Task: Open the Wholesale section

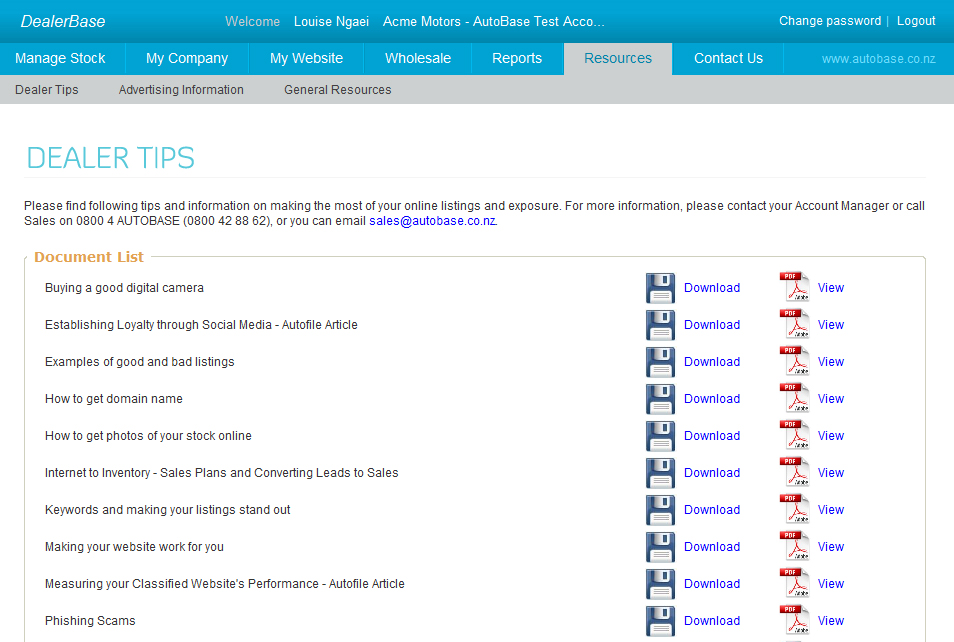Action: 417,58
